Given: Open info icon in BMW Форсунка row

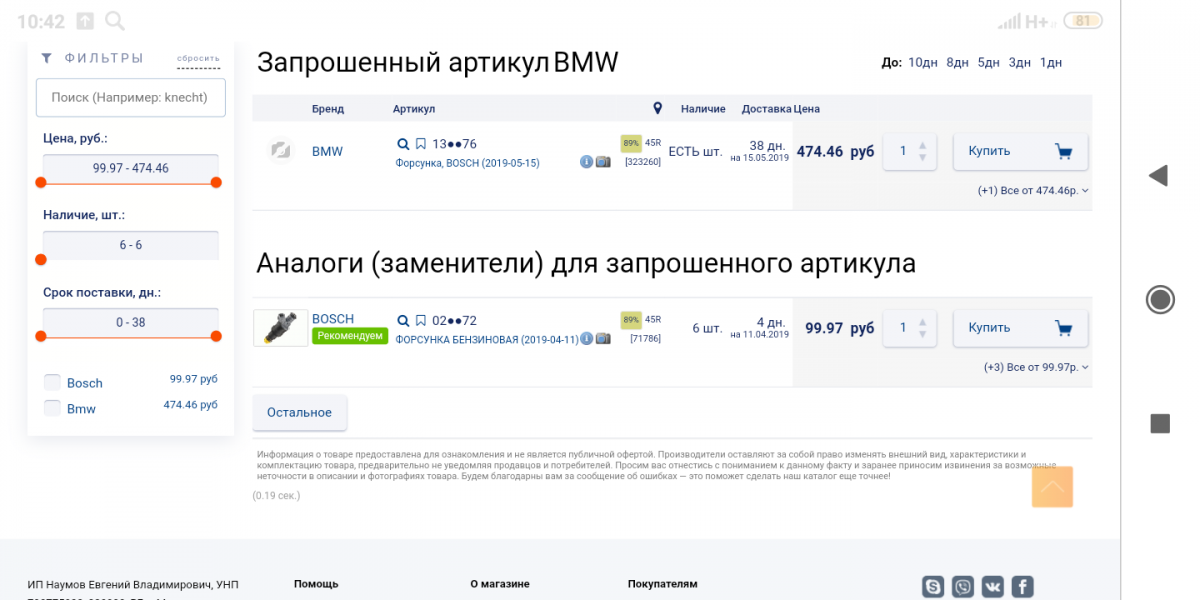Looking at the screenshot, I should 587,162.
